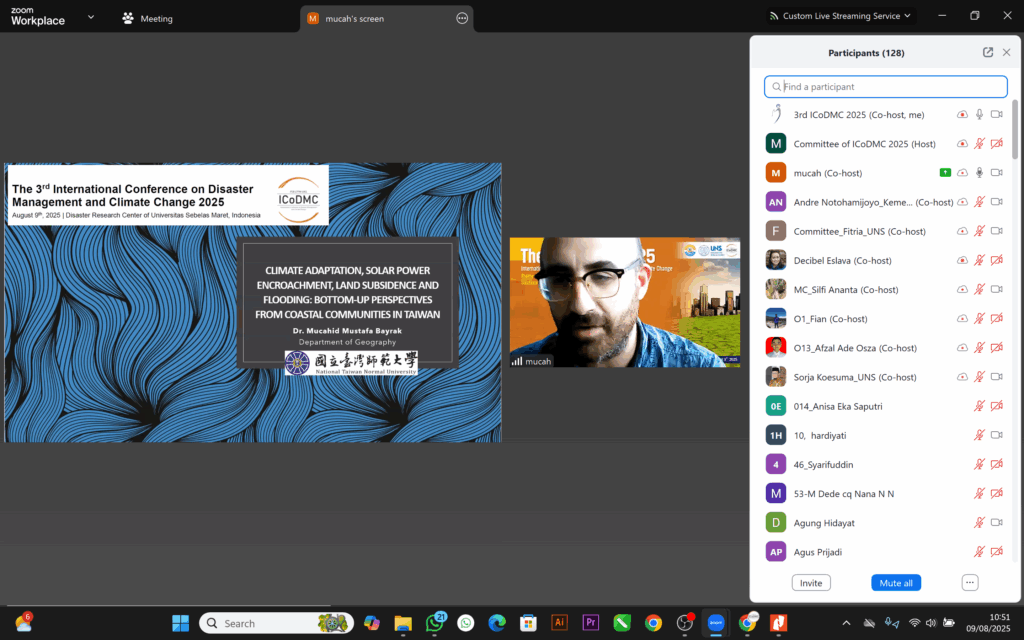The width and height of the screenshot is (1024, 640).
Task: Select mucah's screen tab
Action: pos(353,18)
